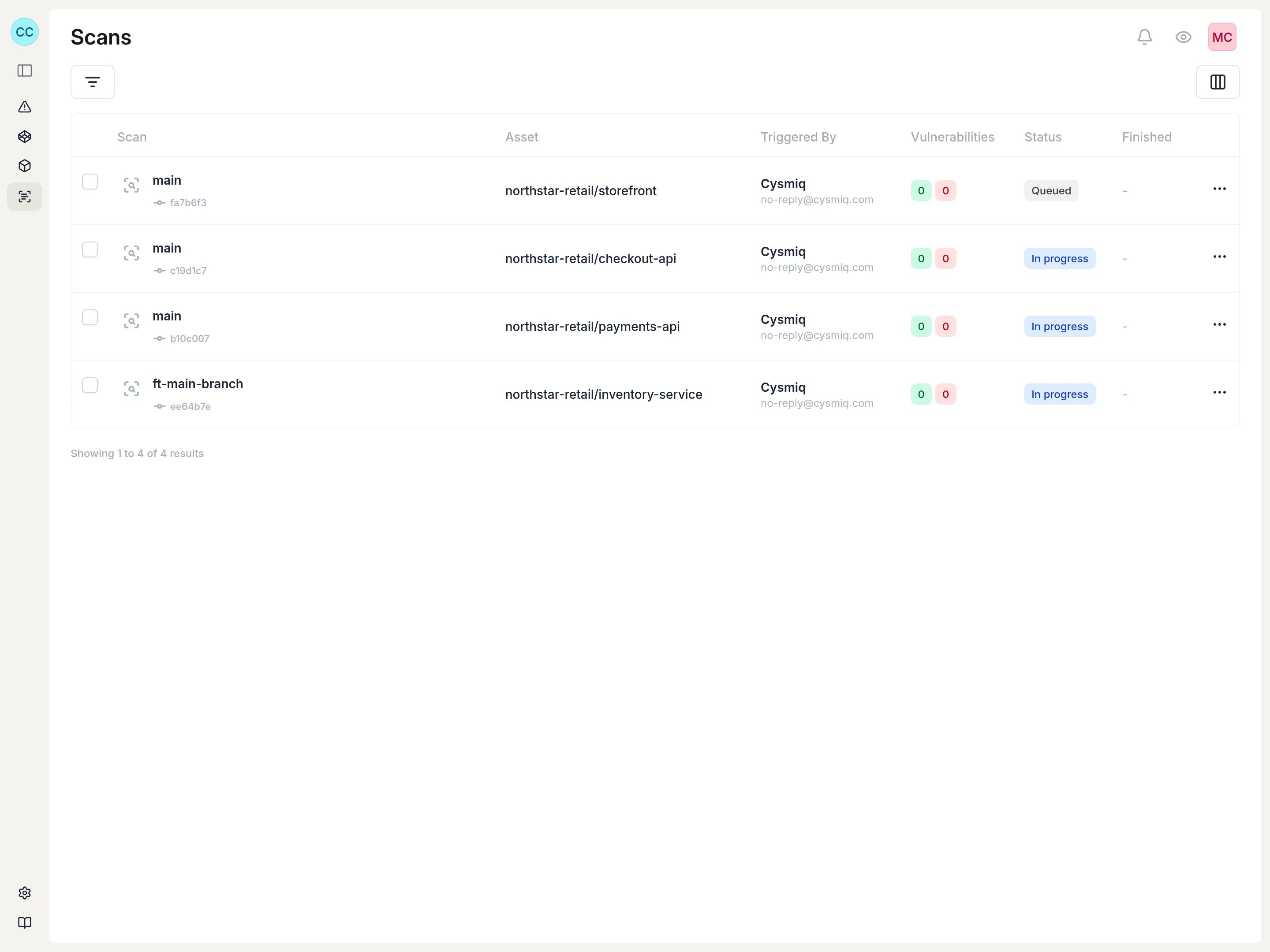Open the warning triangle alerts page

click(x=25, y=107)
